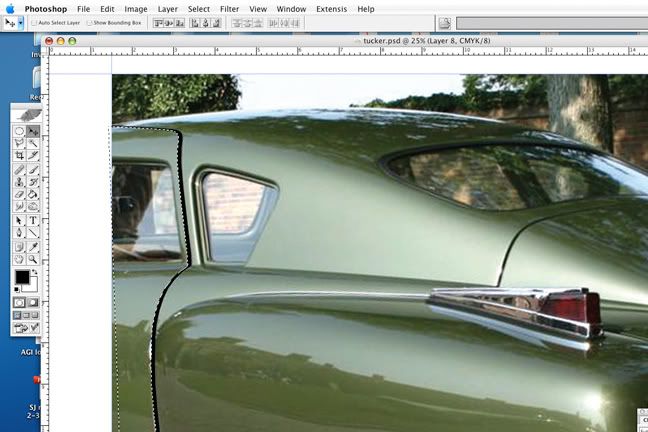This screenshot has height=432, width=648.
Task: Select the Move tool
Action: (x=33, y=131)
